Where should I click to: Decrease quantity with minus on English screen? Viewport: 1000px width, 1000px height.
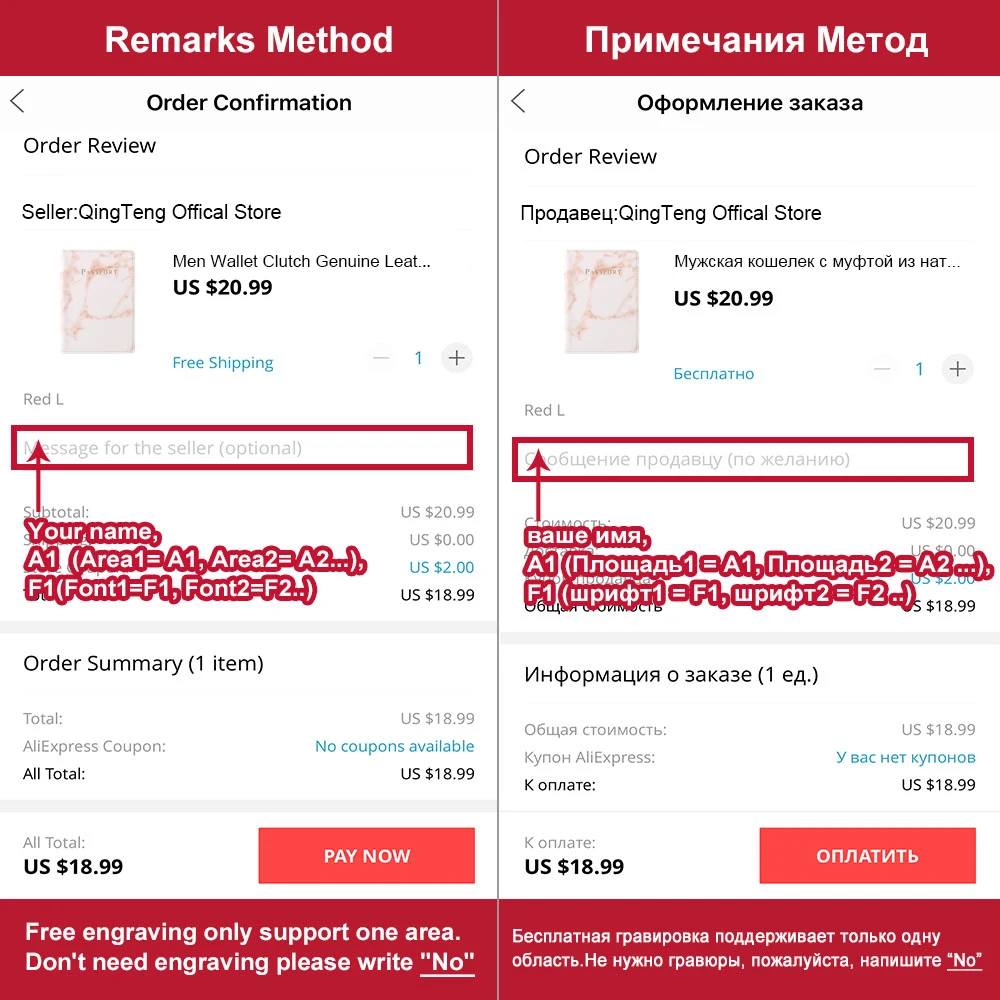pyautogui.click(x=382, y=358)
